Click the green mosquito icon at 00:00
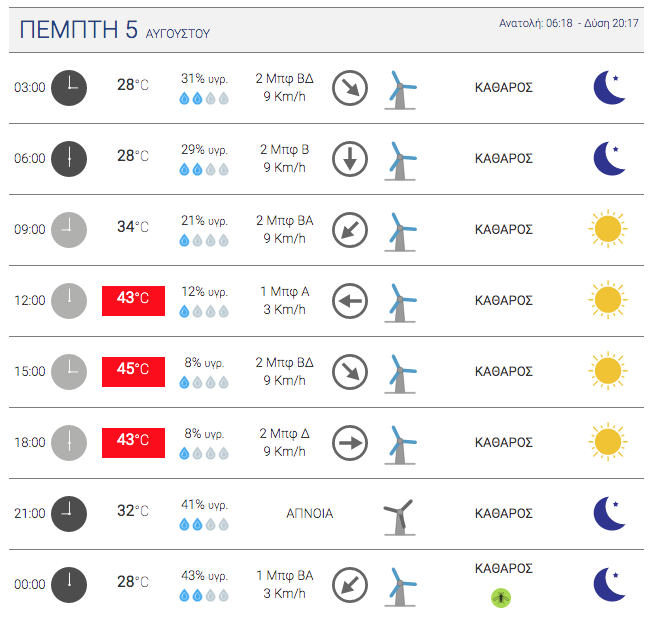The image size is (648, 619). 501,597
